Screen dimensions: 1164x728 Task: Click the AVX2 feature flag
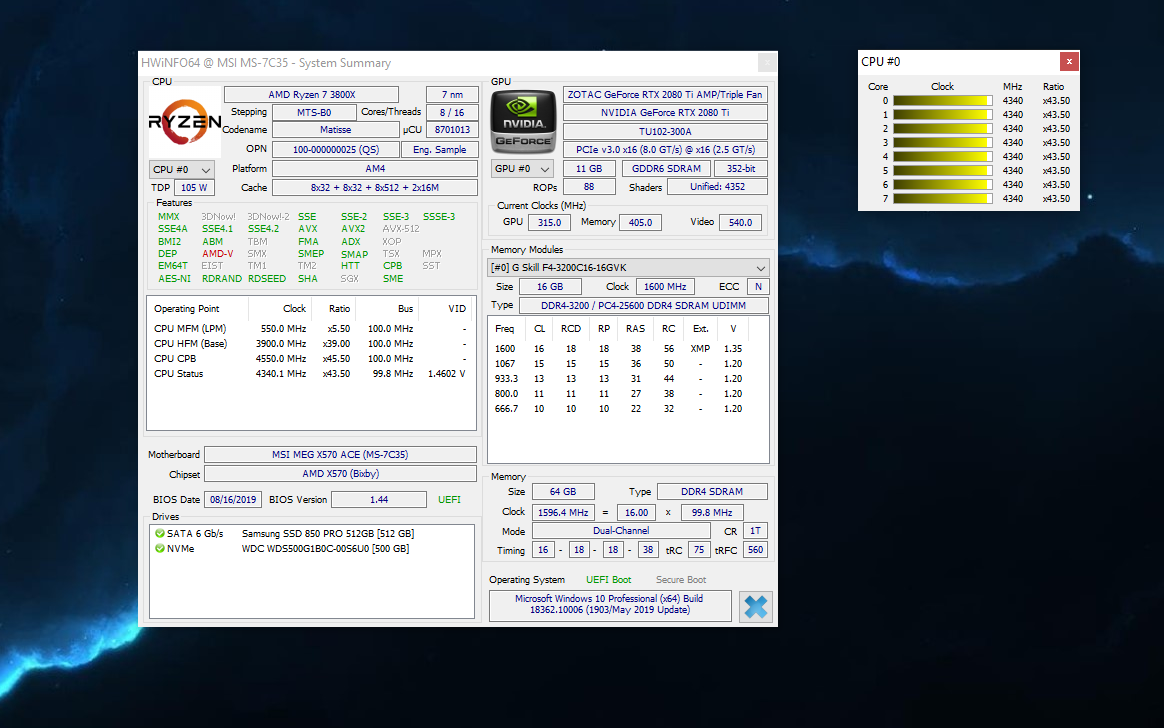pos(353,229)
